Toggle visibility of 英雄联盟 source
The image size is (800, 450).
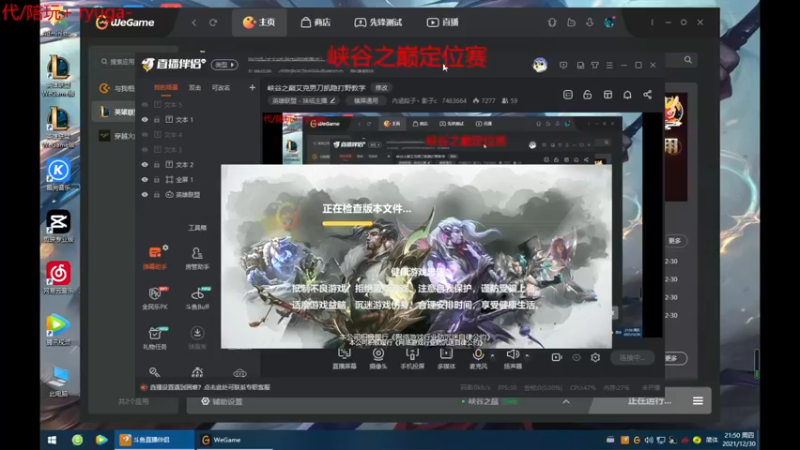(145, 195)
